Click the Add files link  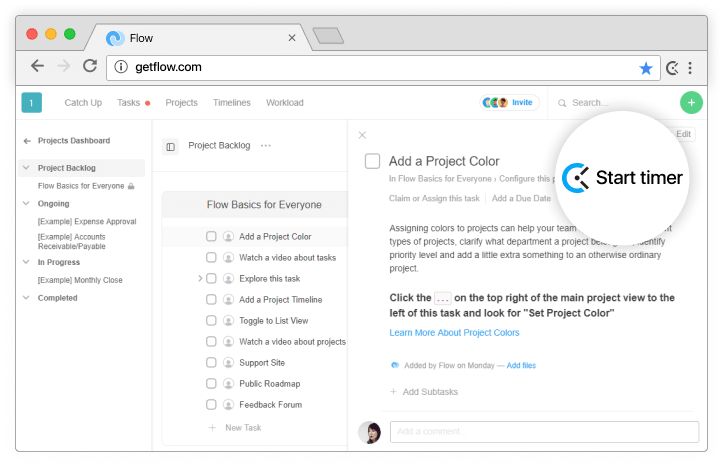[x=521, y=366]
